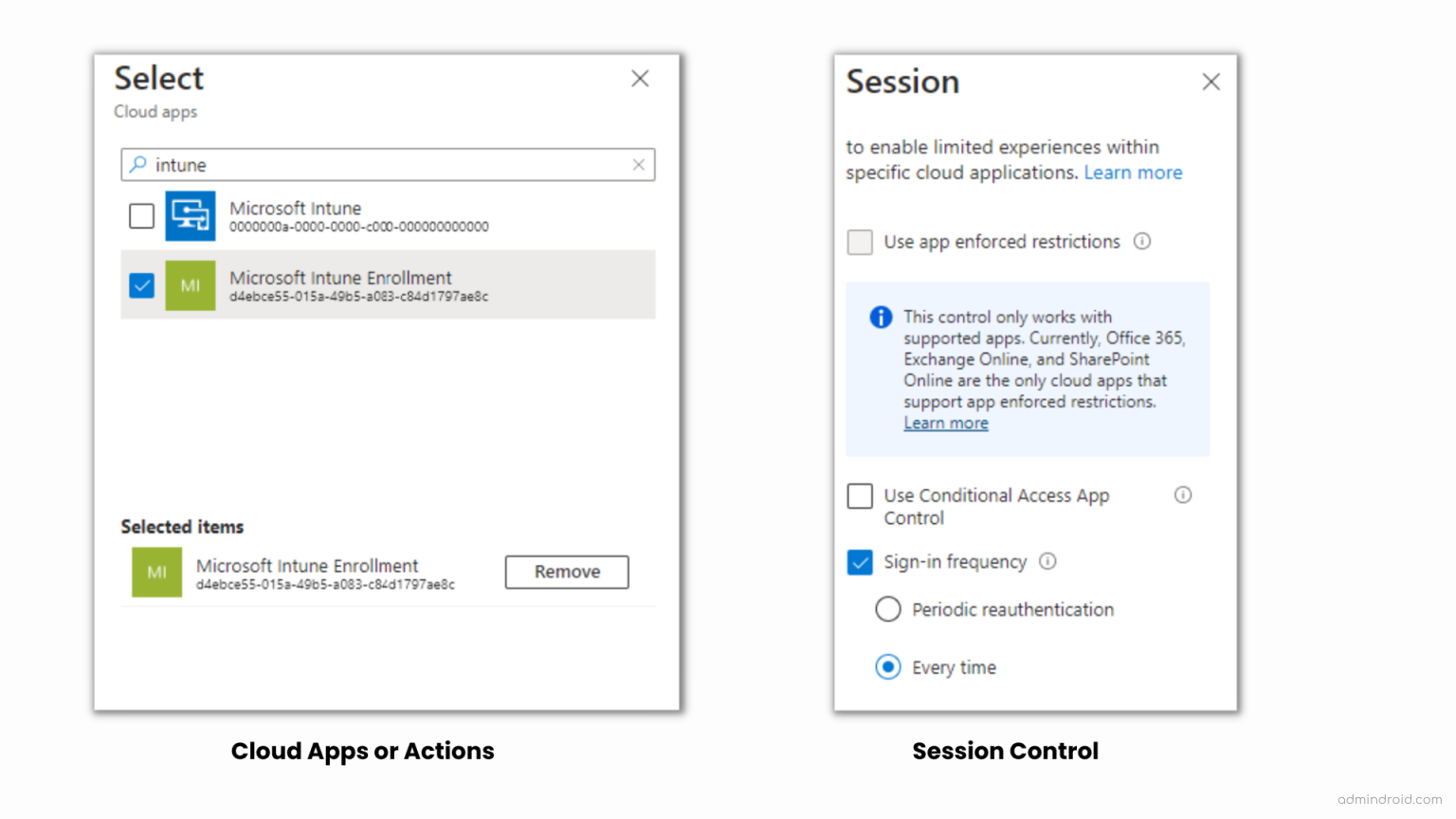
Task: Open the Learn more link in the session description
Action: [x=1133, y=172]
